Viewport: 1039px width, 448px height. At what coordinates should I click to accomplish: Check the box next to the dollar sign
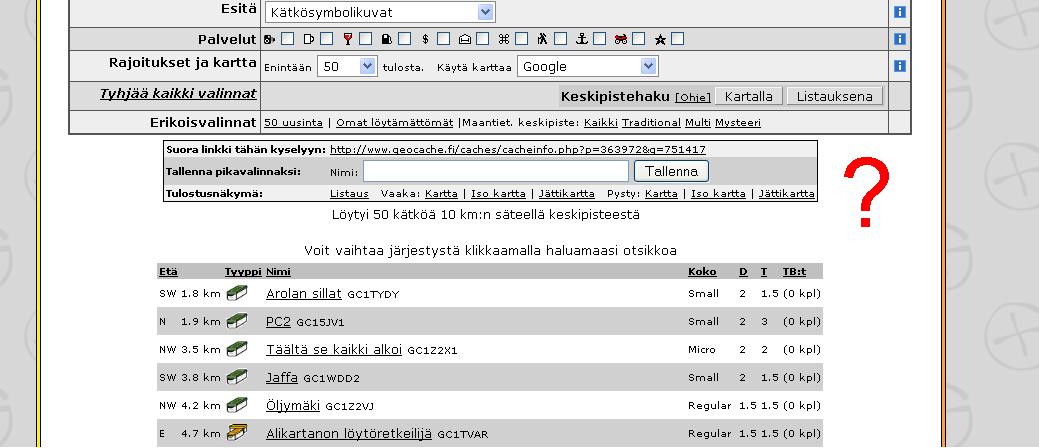[x=443, y=40]
